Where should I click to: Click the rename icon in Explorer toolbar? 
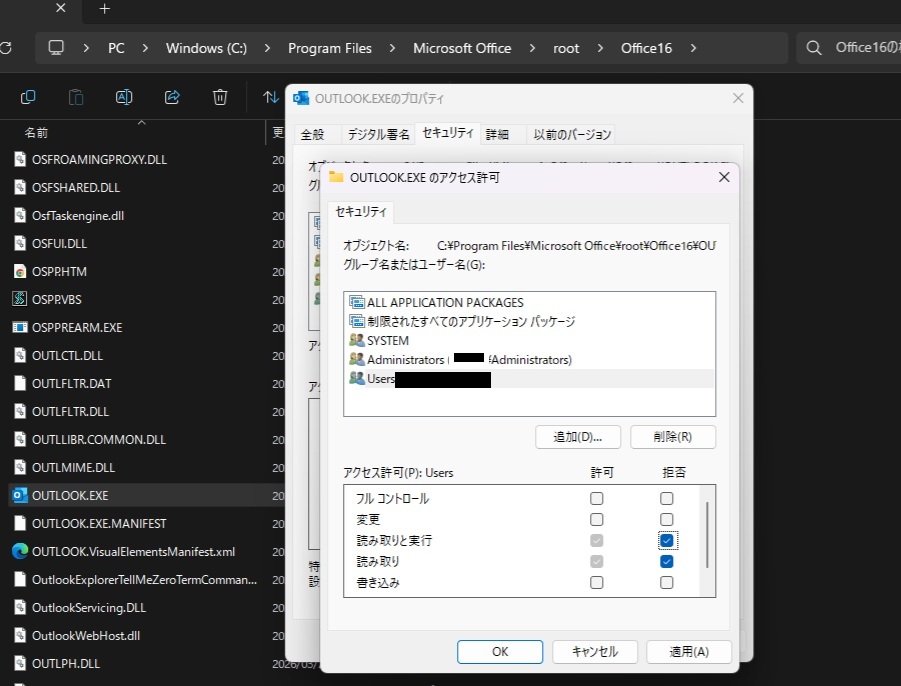pos(124,97)
